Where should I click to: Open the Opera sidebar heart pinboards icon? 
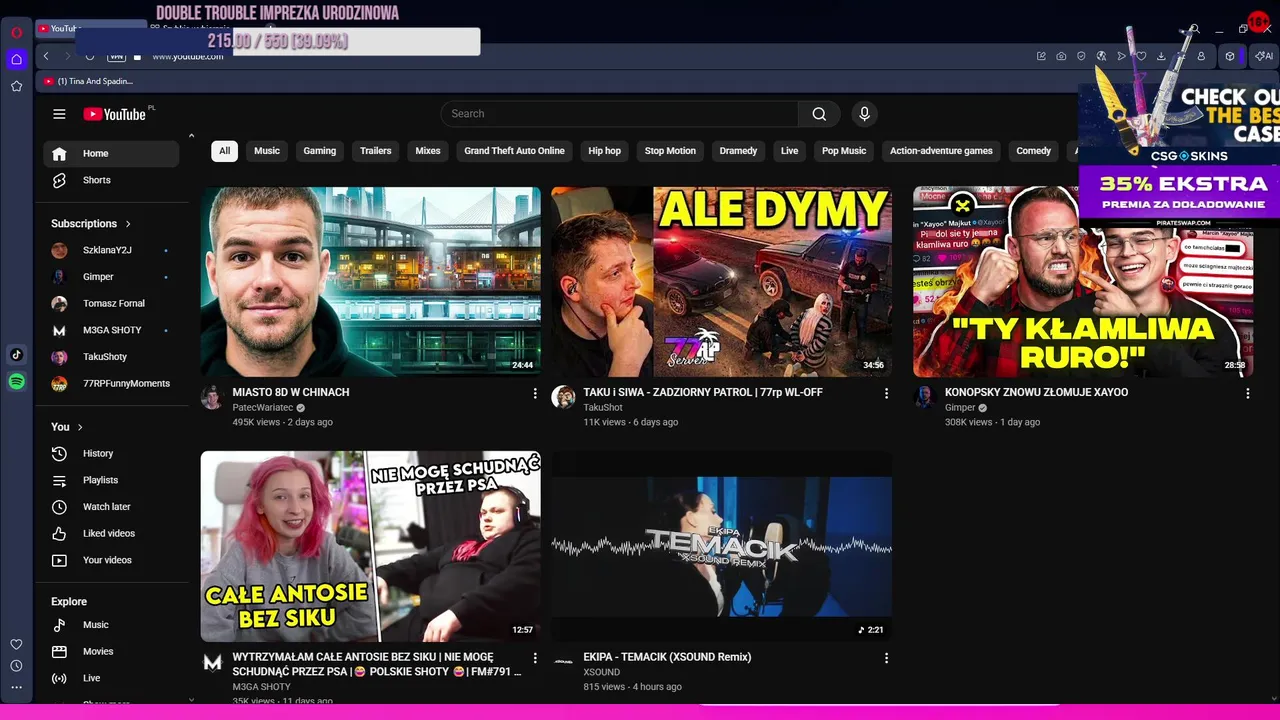(16, 644)
